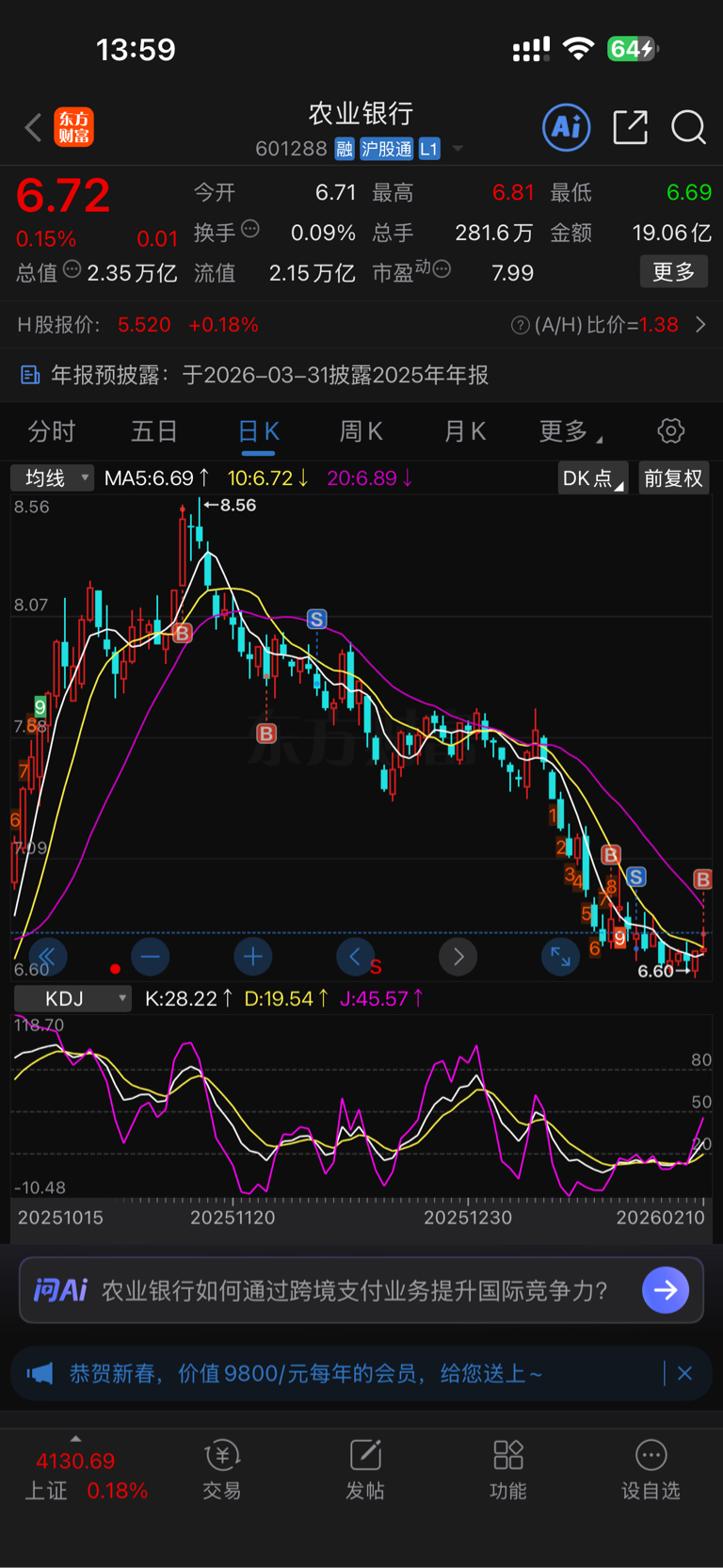The height and width of the screenshot is (1568, 723).
Task: Select the 日K tab
Action: pos(258,431)
